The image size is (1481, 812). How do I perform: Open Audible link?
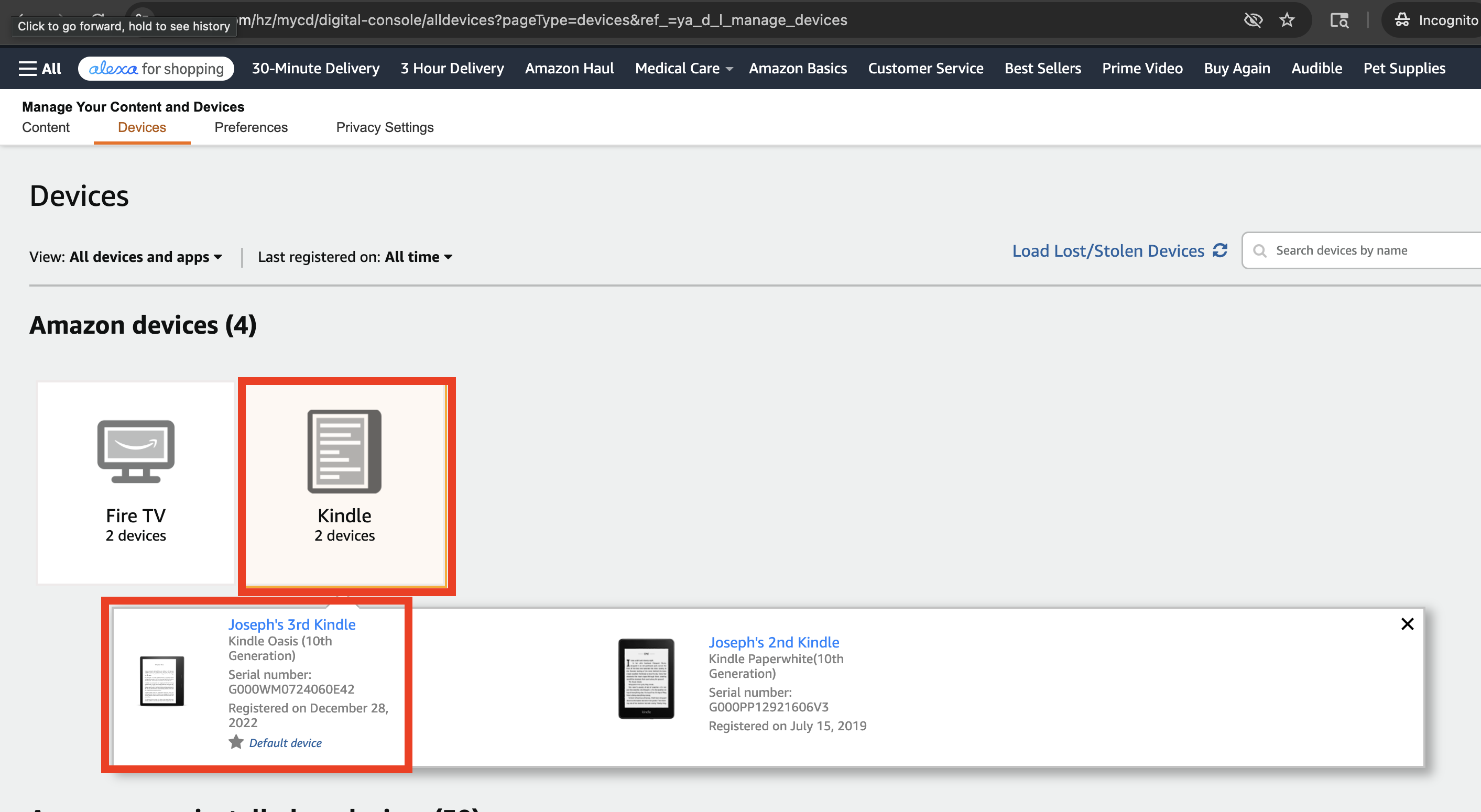1316,69
